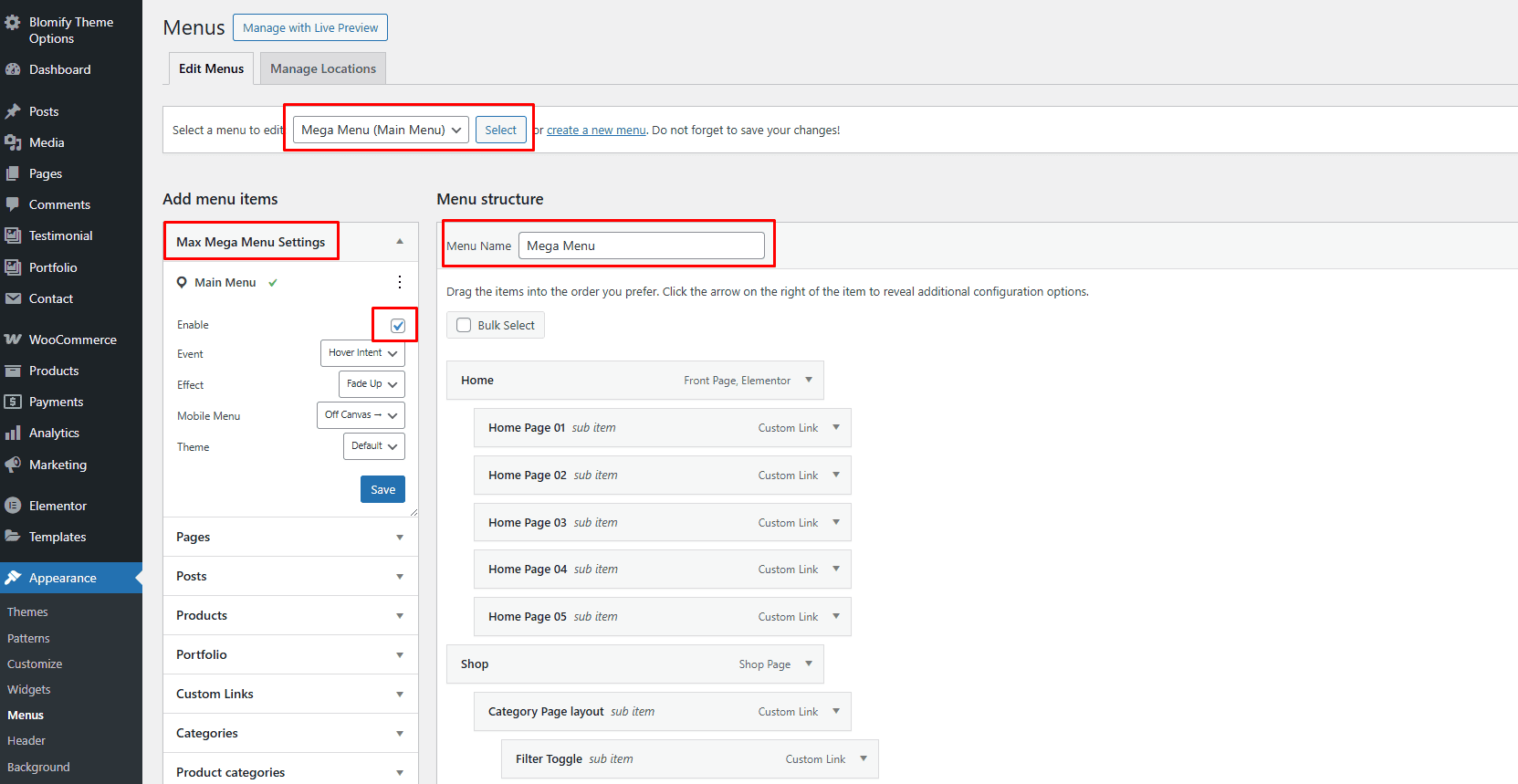The height and width of the screenshot is (784, 1518).
Task: Open the Elementor admin menu
Action: [71, 506]
